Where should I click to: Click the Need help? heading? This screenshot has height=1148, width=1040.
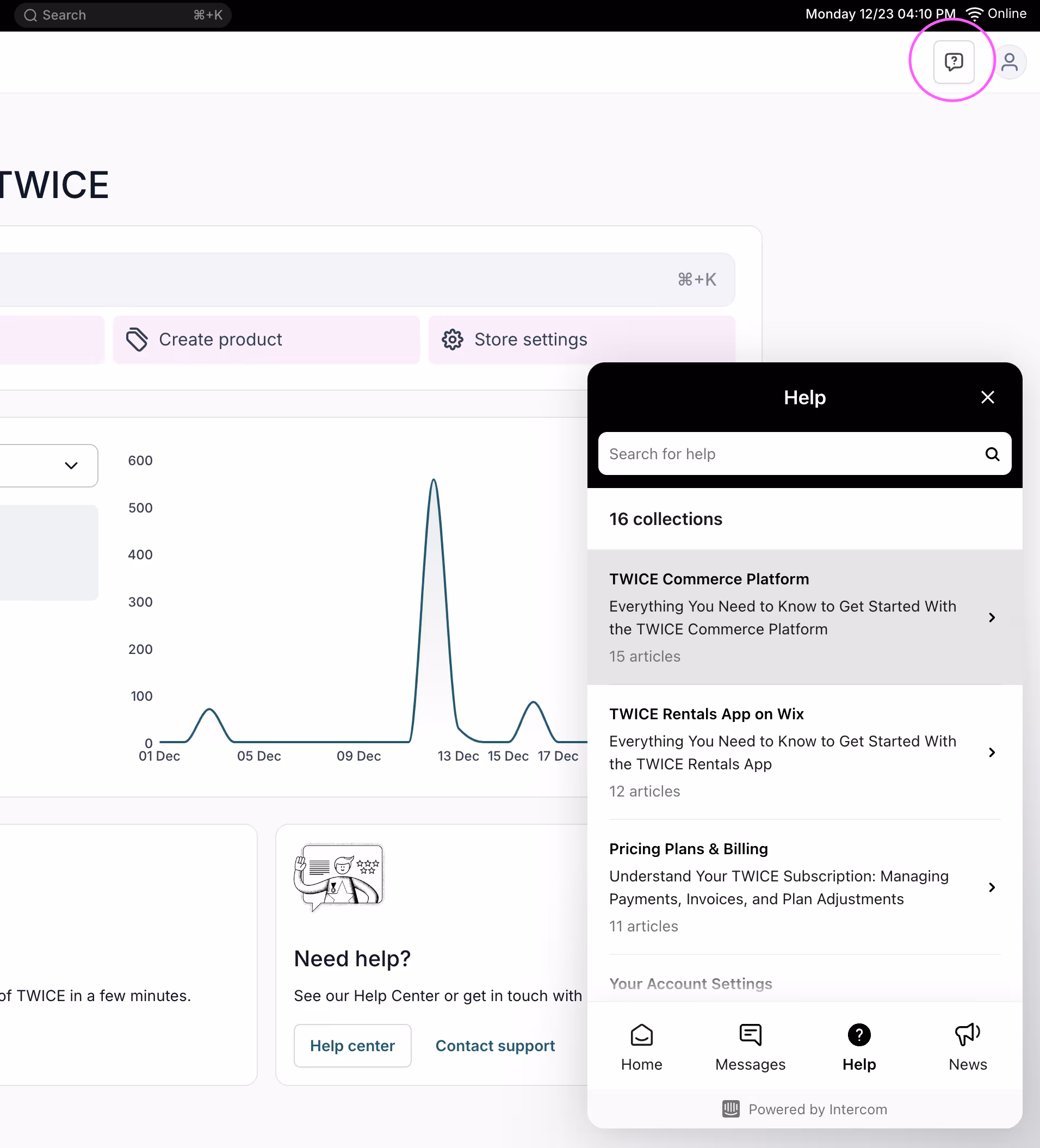click(352, 959)
